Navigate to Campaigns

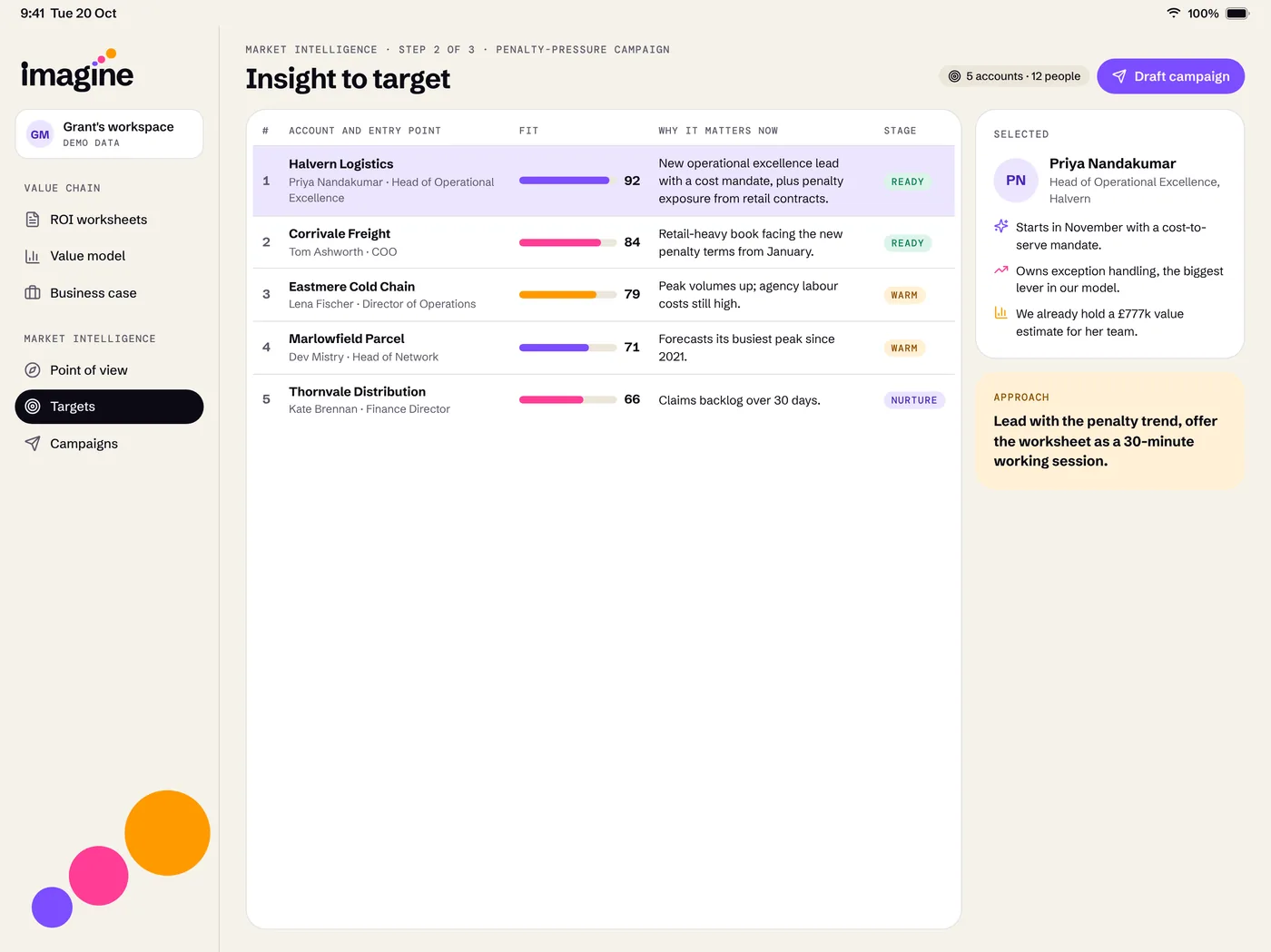click(x=109, y=444)
